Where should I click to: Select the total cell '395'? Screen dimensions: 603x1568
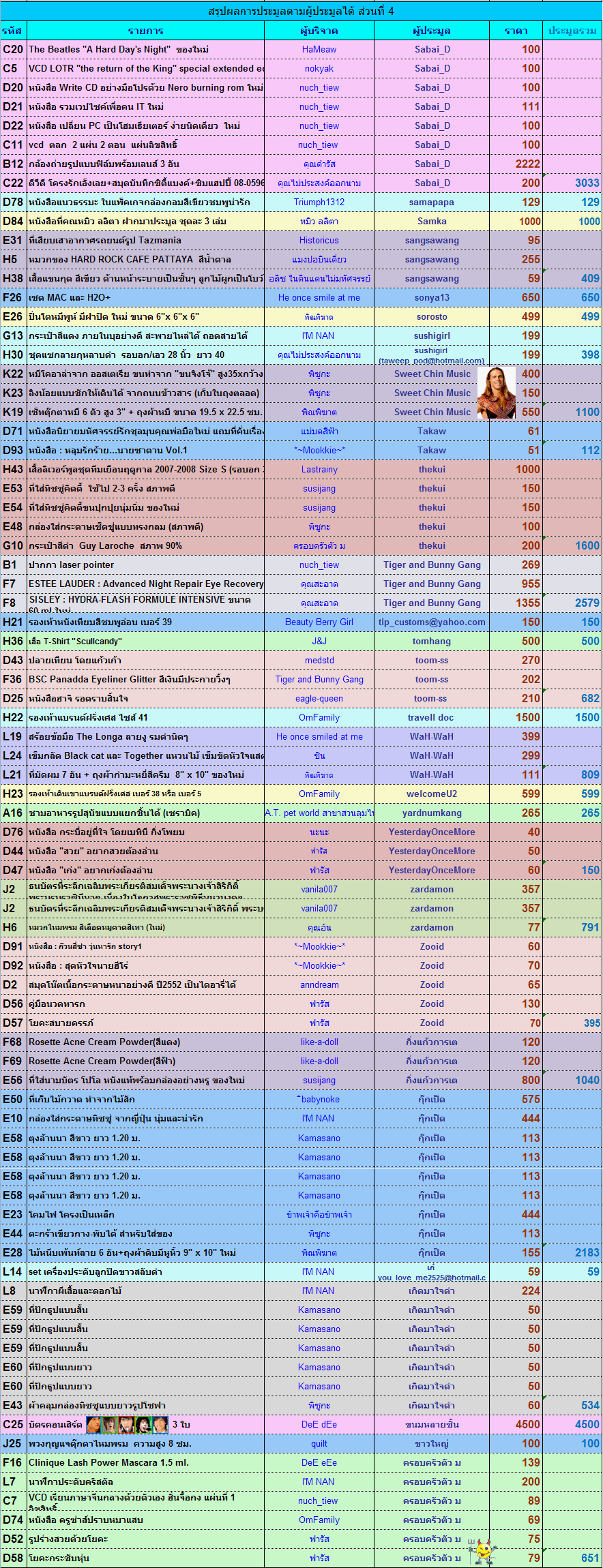tap(572, 1023)
